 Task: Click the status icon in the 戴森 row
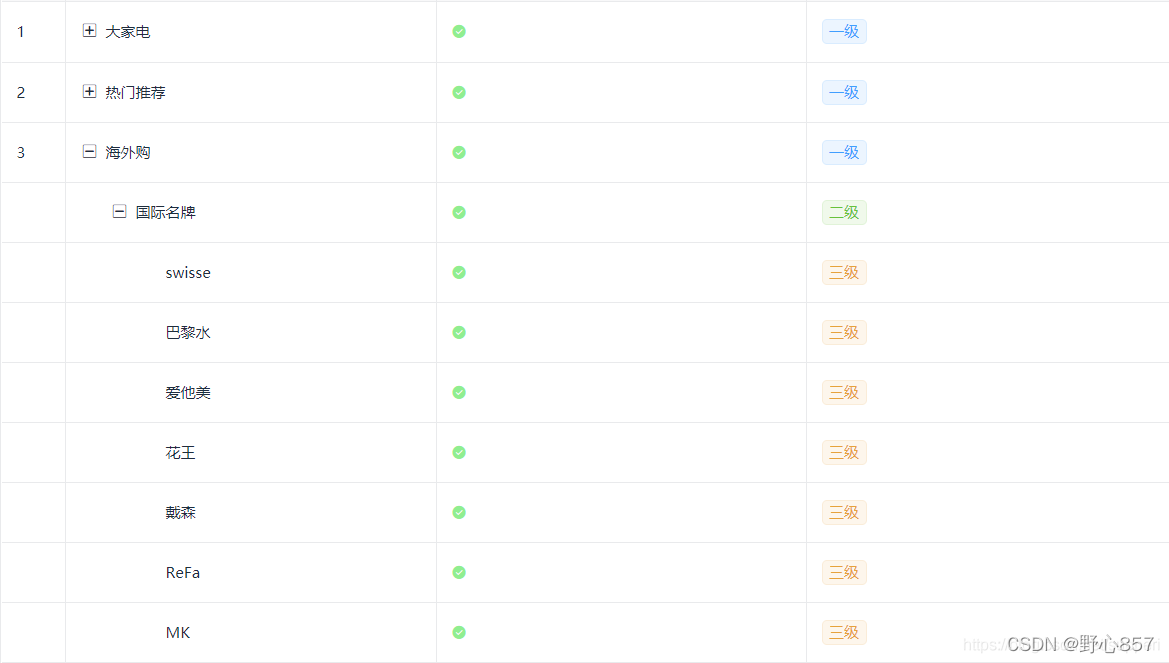pos(458,512)
